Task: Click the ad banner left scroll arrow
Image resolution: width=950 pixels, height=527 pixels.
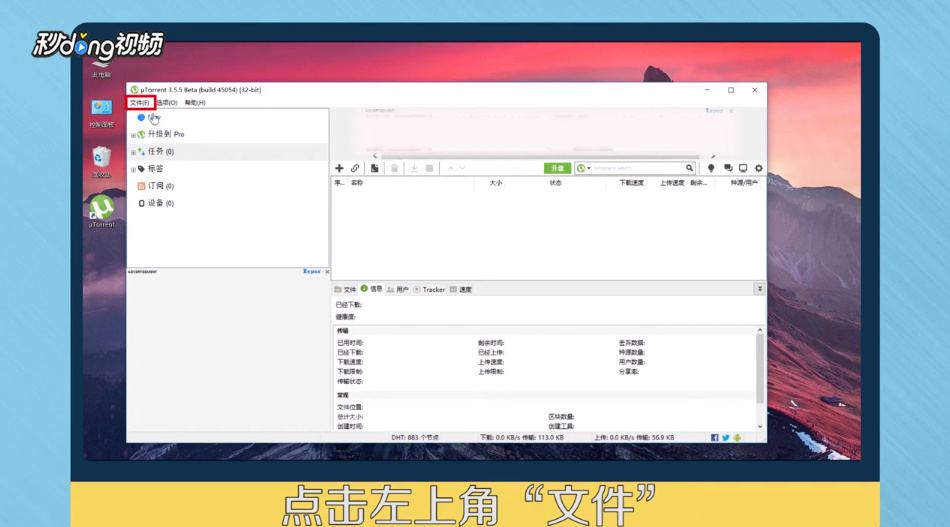Action: tap(374, 156)
